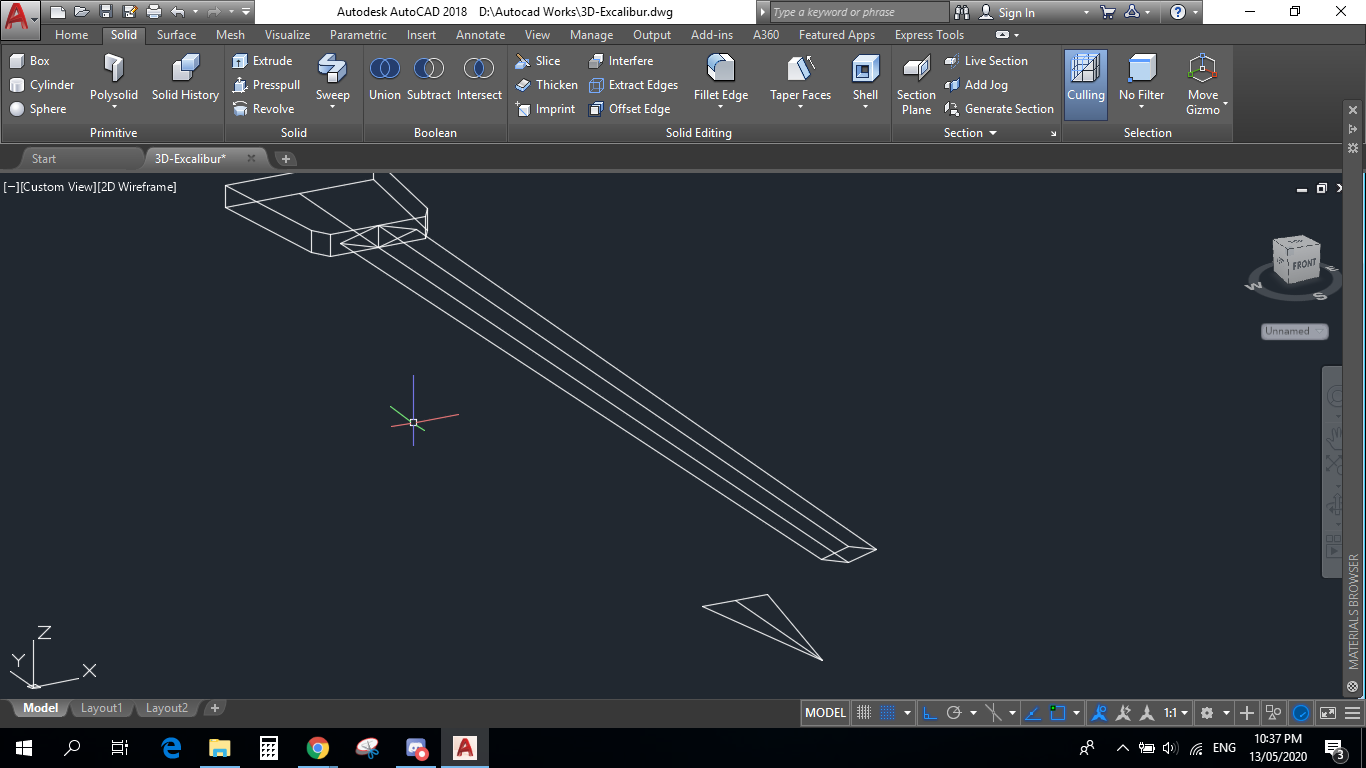Screen dimensions: 1366x768
Task: Use the Presspull tool
Action: 266,85
